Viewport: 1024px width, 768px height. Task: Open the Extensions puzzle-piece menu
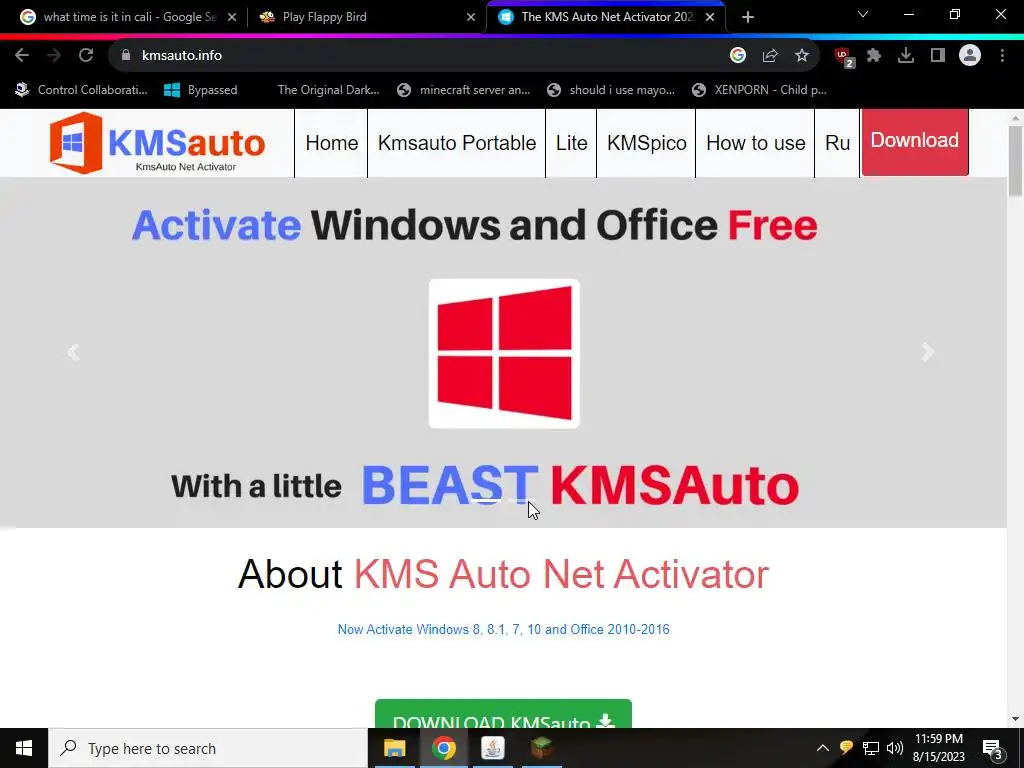tap(874, 56)
